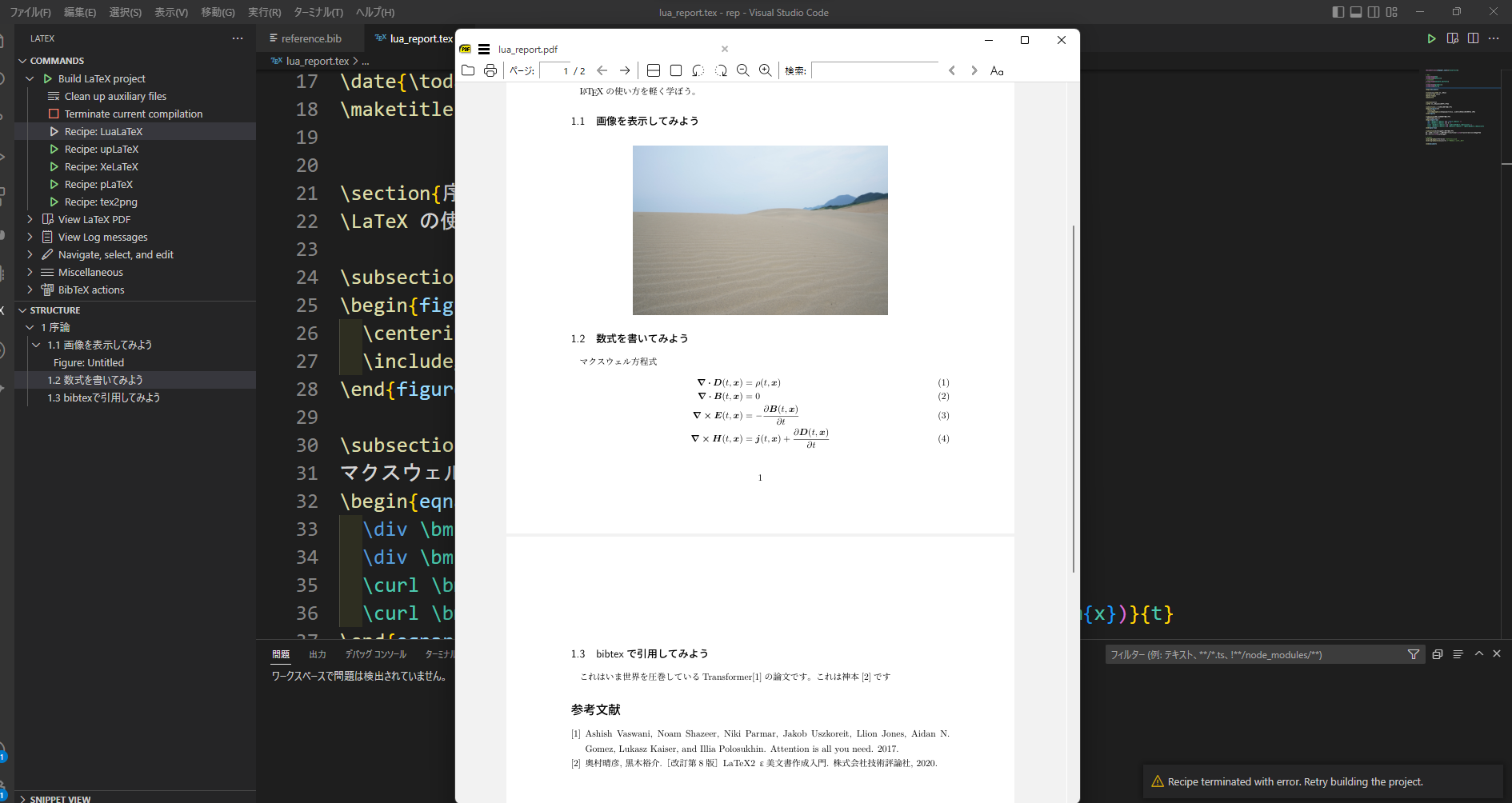The height and width of the screenshot is (803, 1512).
Task: Maximize the bottom panel size
Action: click(x=1479, y=654)
